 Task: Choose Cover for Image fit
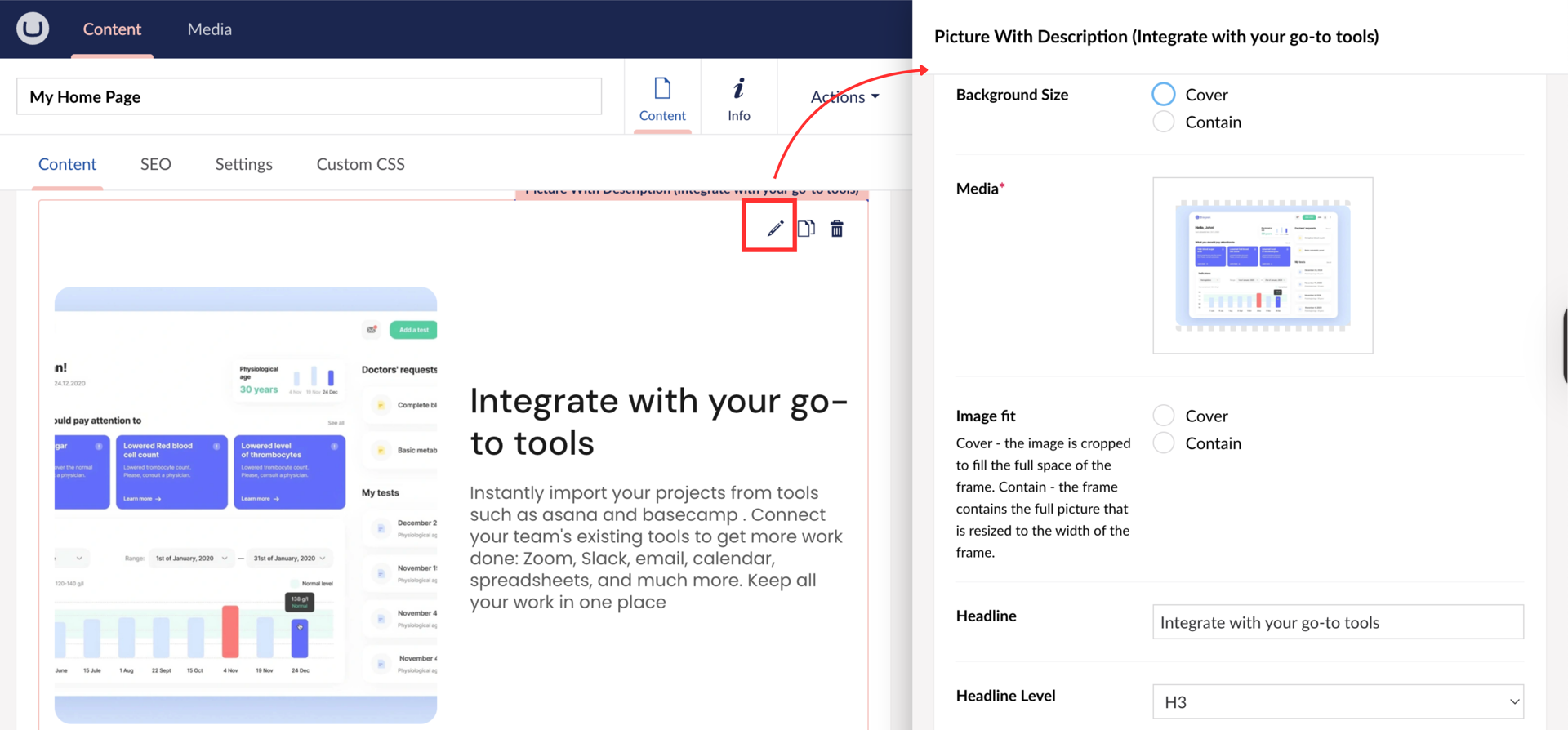point(1164,416)
